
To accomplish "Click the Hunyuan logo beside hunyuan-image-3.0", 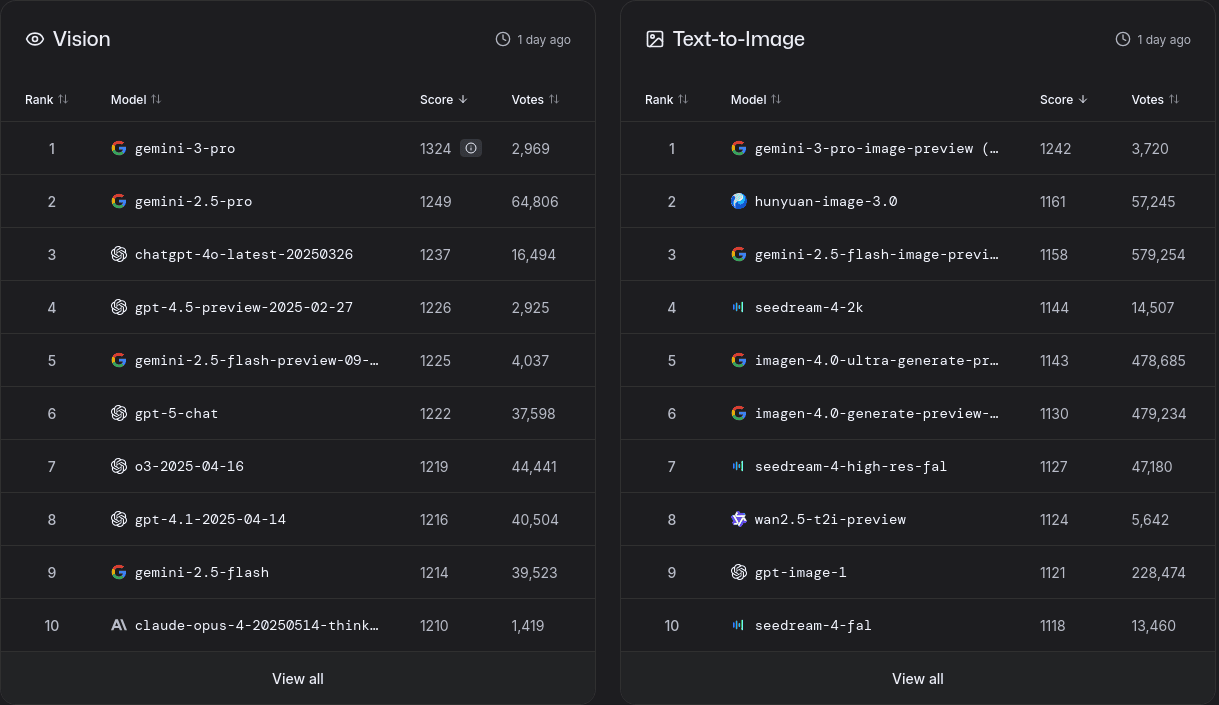I will click(739, 201).
